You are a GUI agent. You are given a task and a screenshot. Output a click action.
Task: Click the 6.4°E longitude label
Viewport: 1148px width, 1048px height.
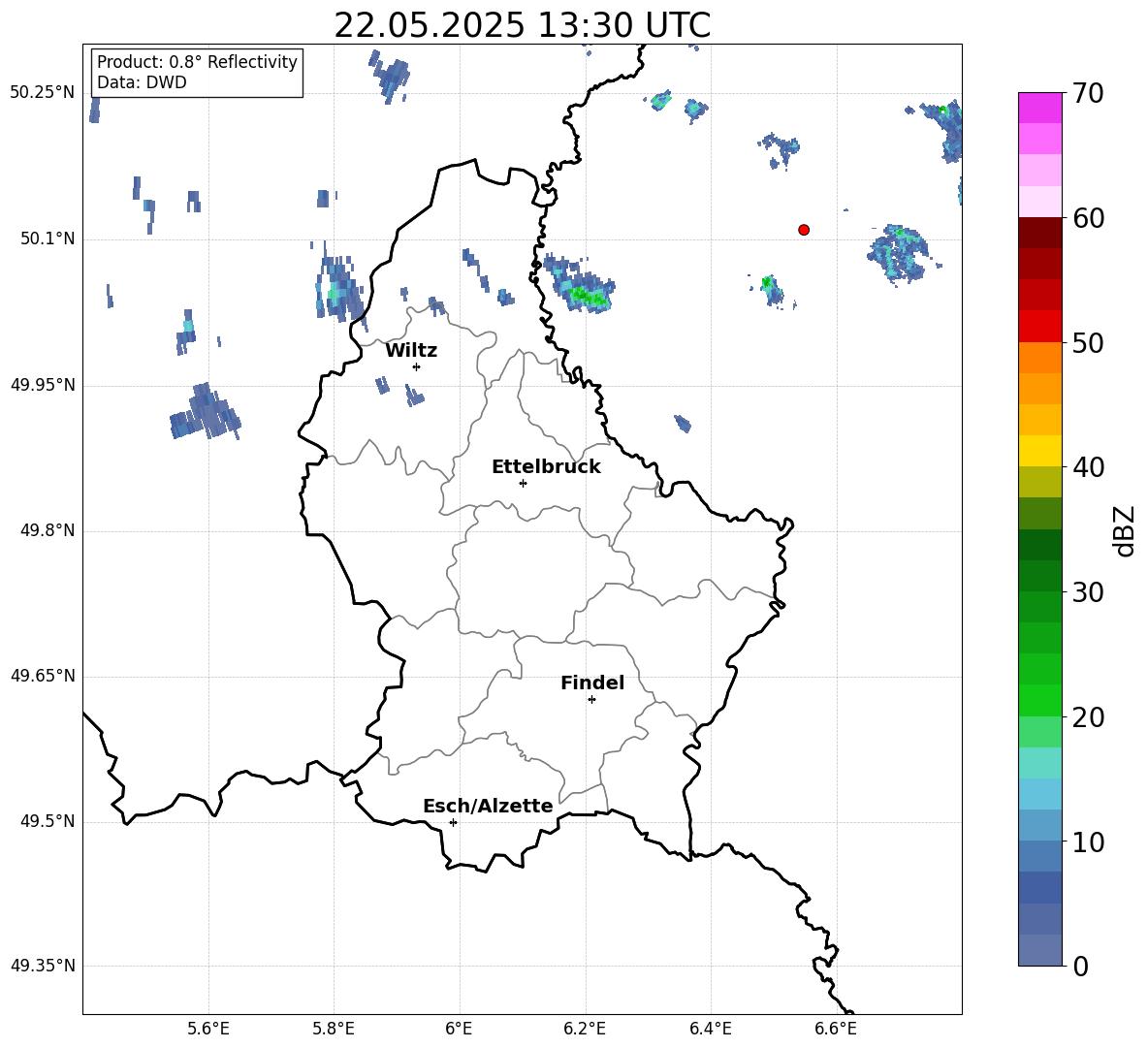click(x=710, y=1029)
